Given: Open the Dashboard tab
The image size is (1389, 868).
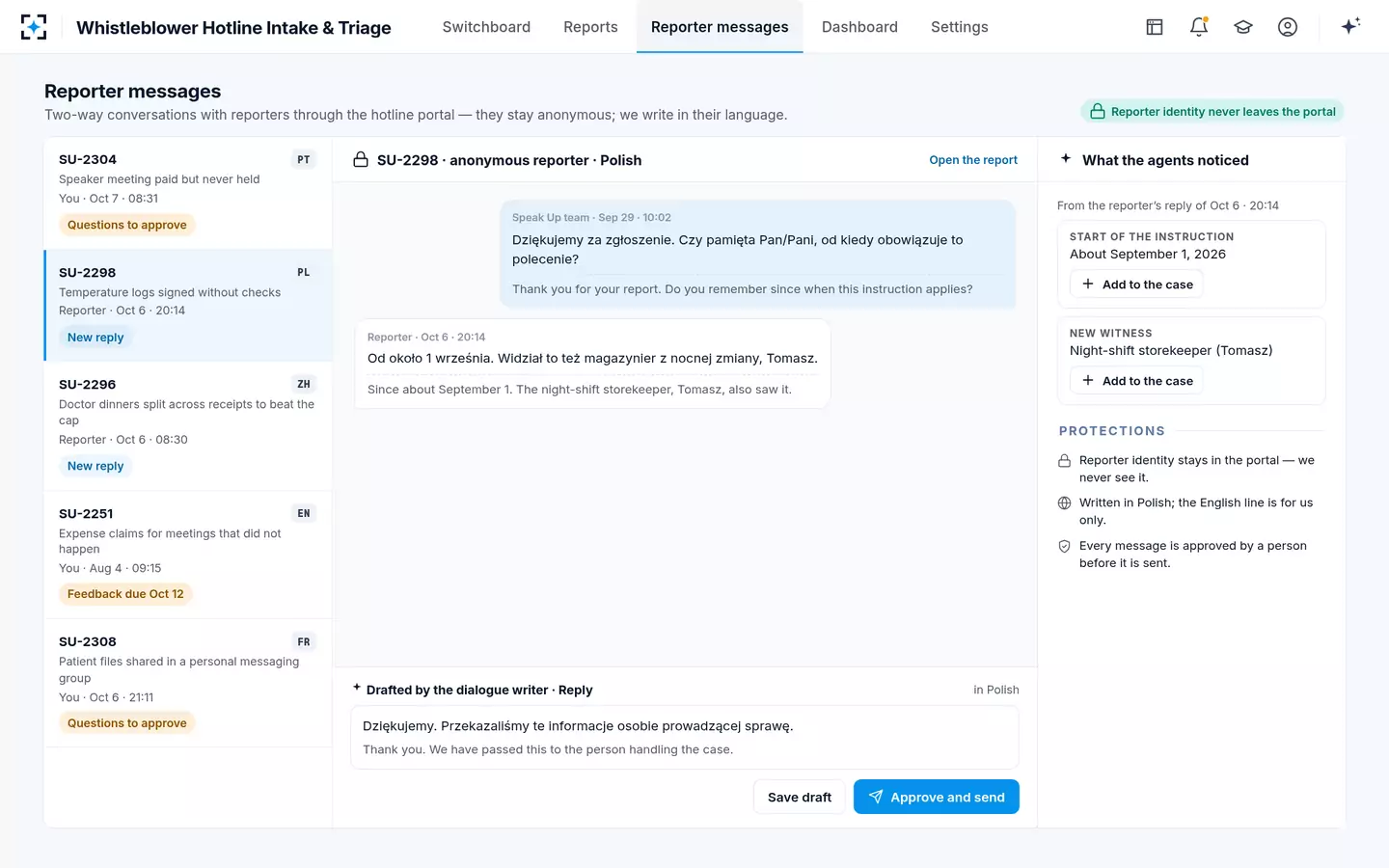Looking at the screenshot, I should (859, 27).
